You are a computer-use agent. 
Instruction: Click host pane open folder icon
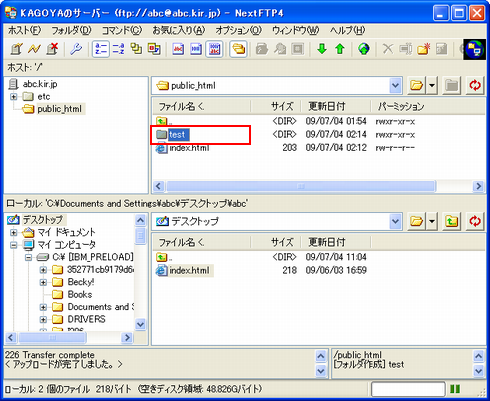pos(417,86)
